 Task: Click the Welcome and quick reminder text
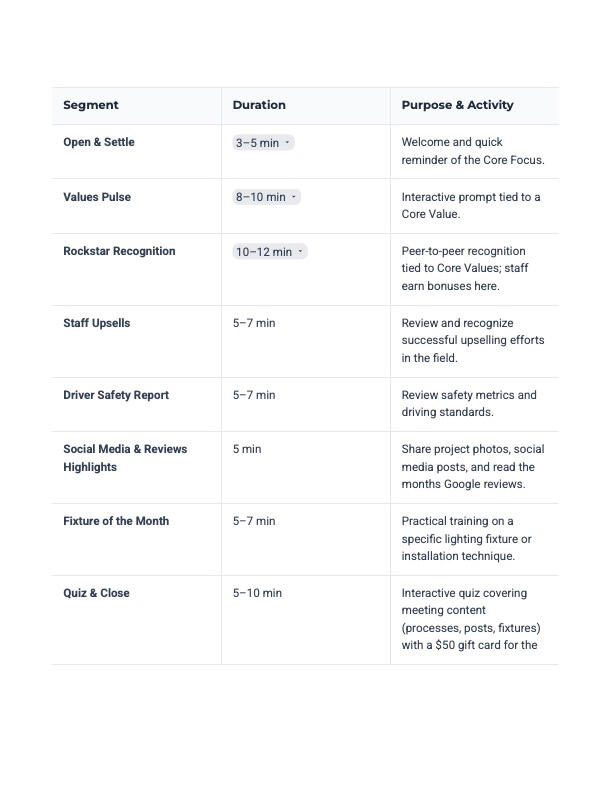pyautogui.click(x=473, y=151)
